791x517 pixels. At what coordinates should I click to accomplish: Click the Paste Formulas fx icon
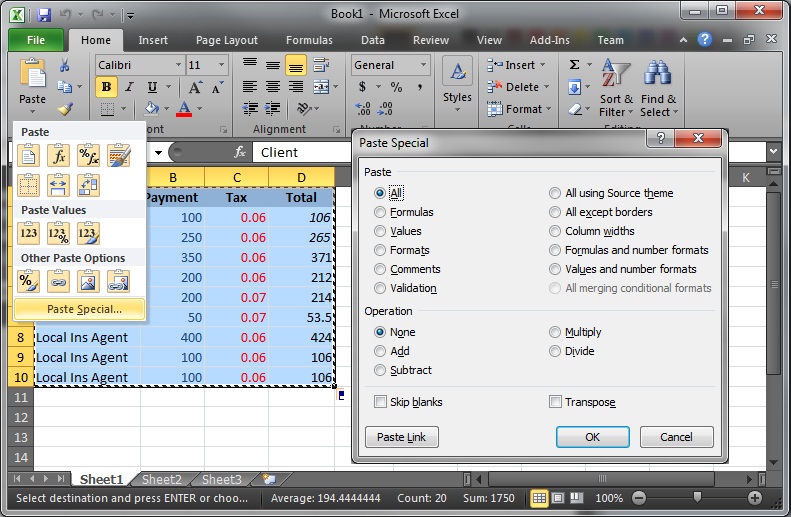coord(59,155)
